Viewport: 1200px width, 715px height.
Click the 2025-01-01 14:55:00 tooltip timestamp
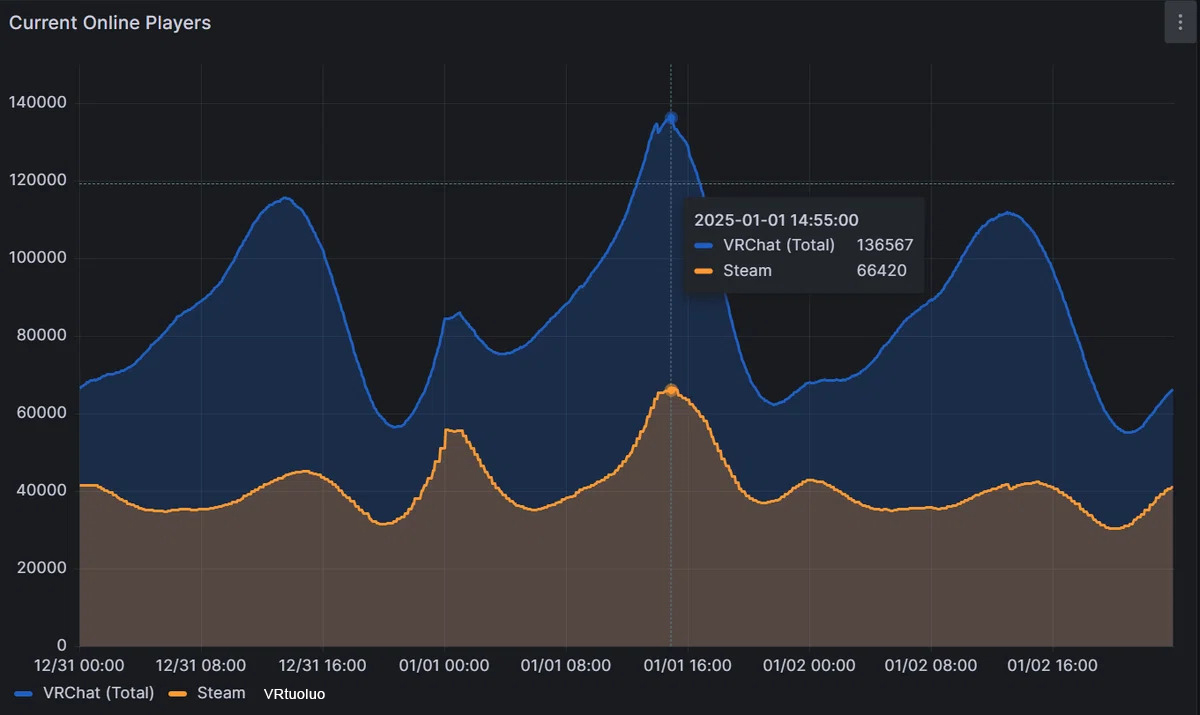click(x=776, y=220)
